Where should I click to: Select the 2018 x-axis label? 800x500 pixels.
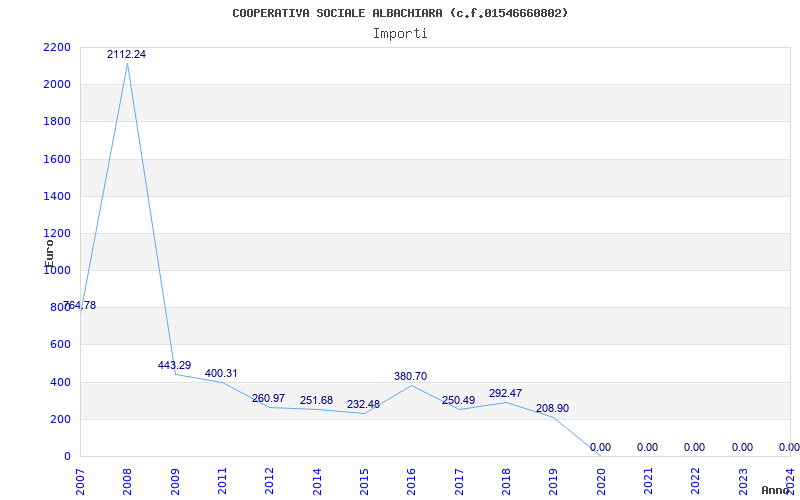(x=506, y=482)
